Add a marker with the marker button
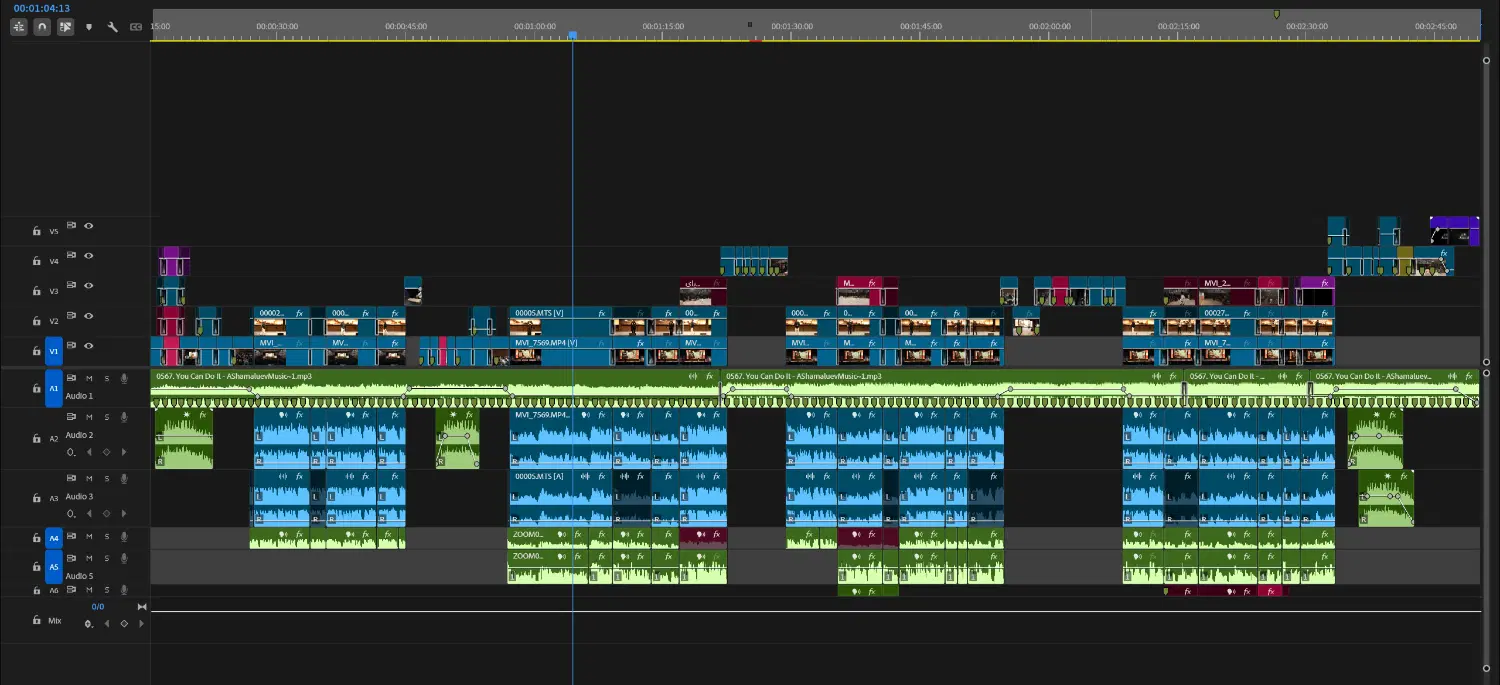Image resolution: width=1500 pixels, height=685 pixels. [x=89, y=27]
